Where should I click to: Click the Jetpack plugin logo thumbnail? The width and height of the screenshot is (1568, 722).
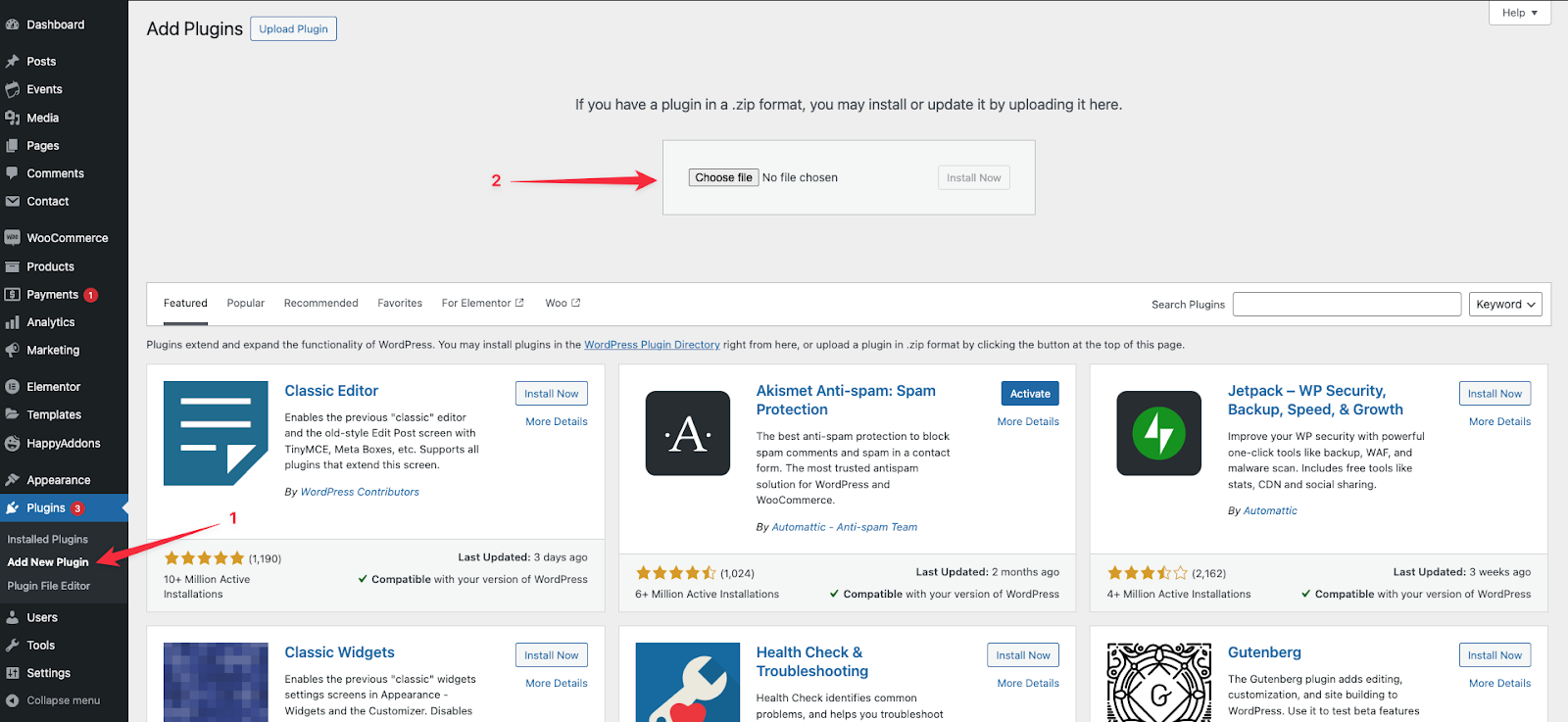1159,433
